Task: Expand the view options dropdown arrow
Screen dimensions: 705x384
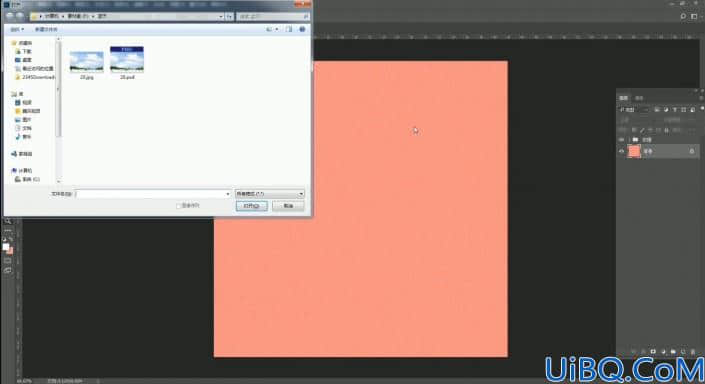Action: (x=277, y=29)
